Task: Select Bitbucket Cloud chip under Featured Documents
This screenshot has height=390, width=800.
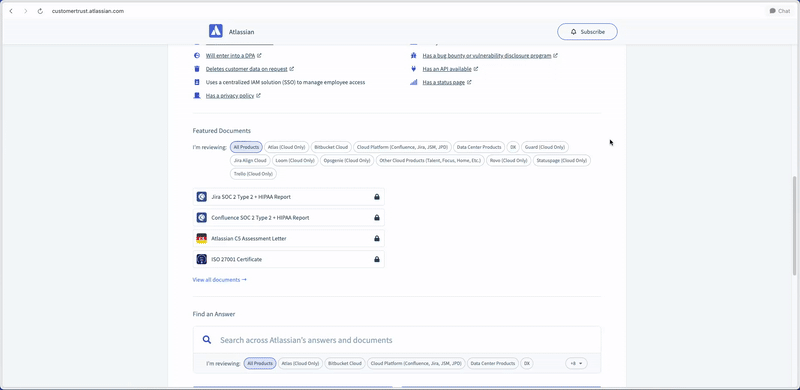Action: 331,147
